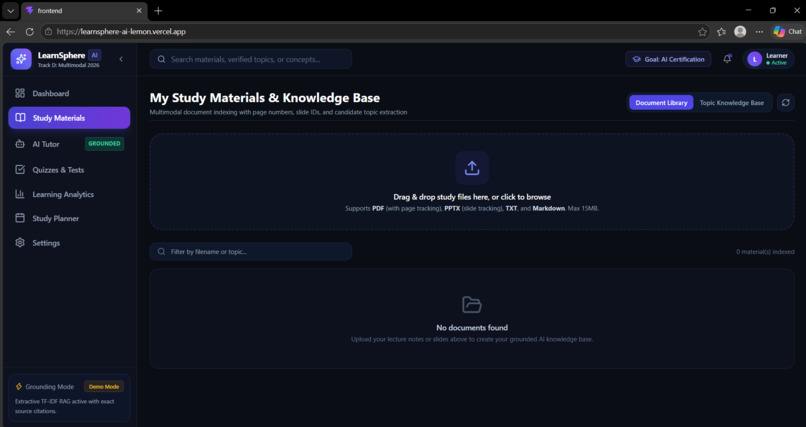
Task: Open Quizzes & Tests
Action: (x=69, y=170)
